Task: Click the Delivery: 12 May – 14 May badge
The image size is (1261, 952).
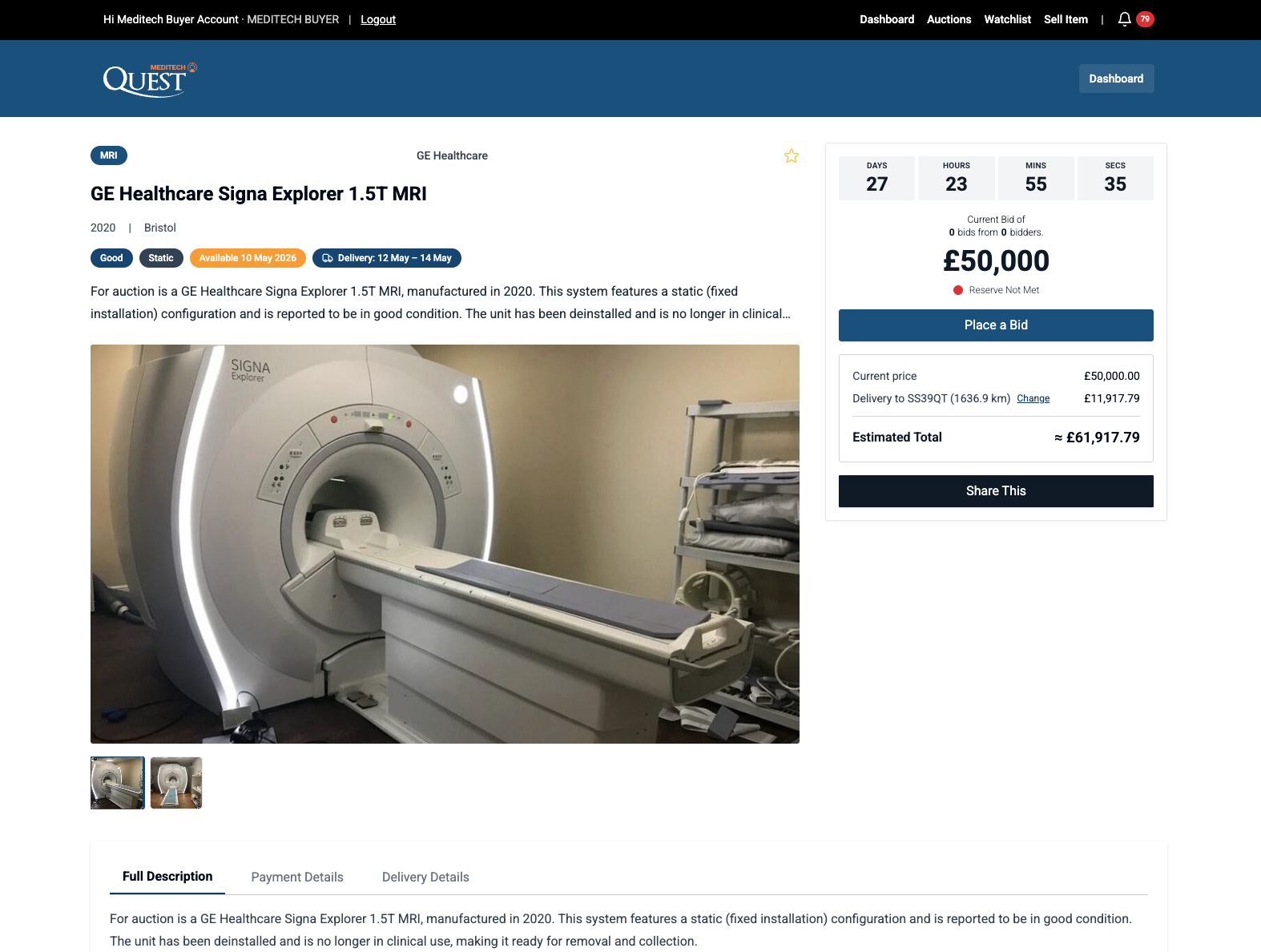Action: (x=387, y=258)
